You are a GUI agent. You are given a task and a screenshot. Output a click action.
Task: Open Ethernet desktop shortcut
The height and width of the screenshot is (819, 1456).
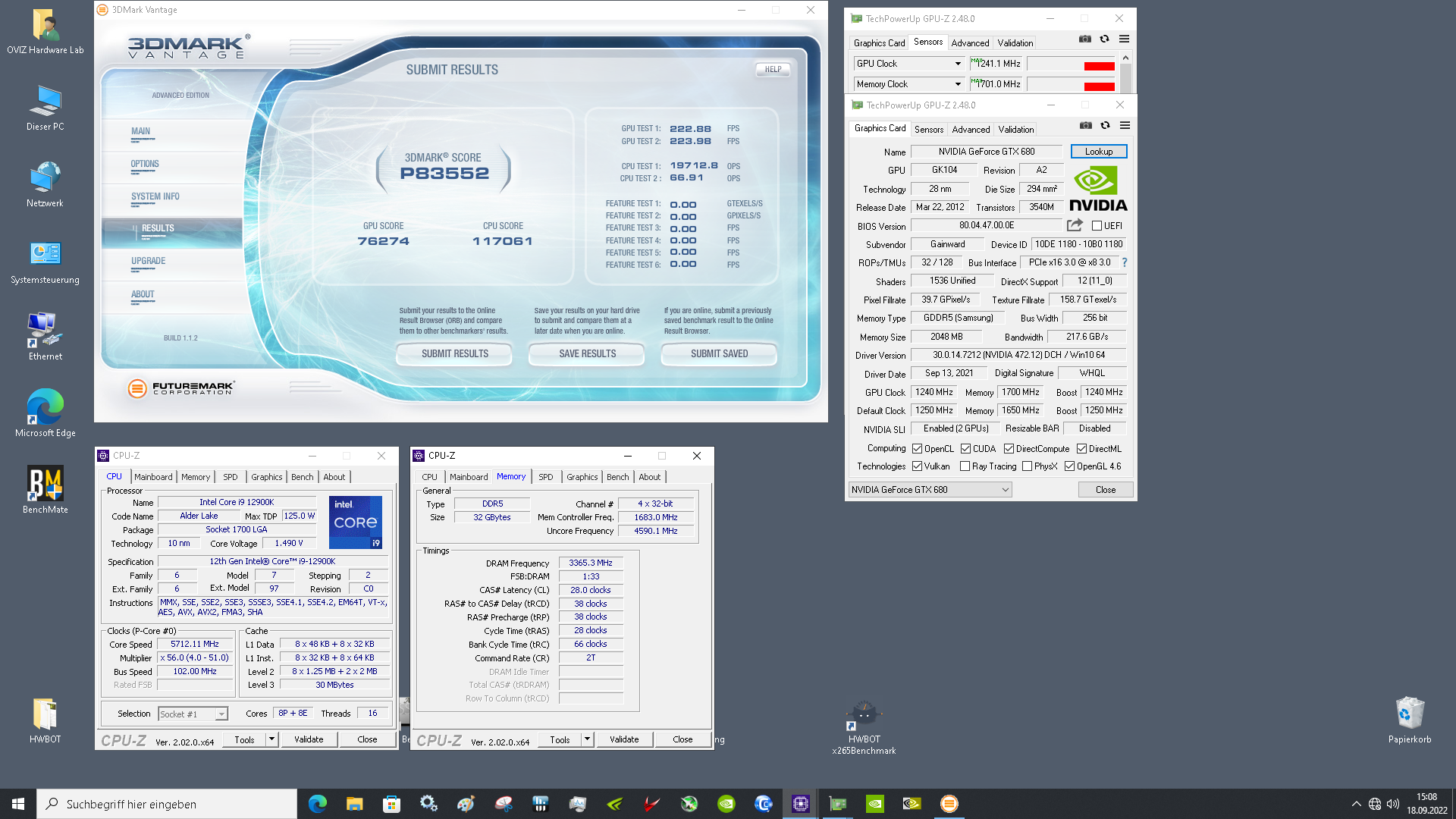tap(45, 337)
